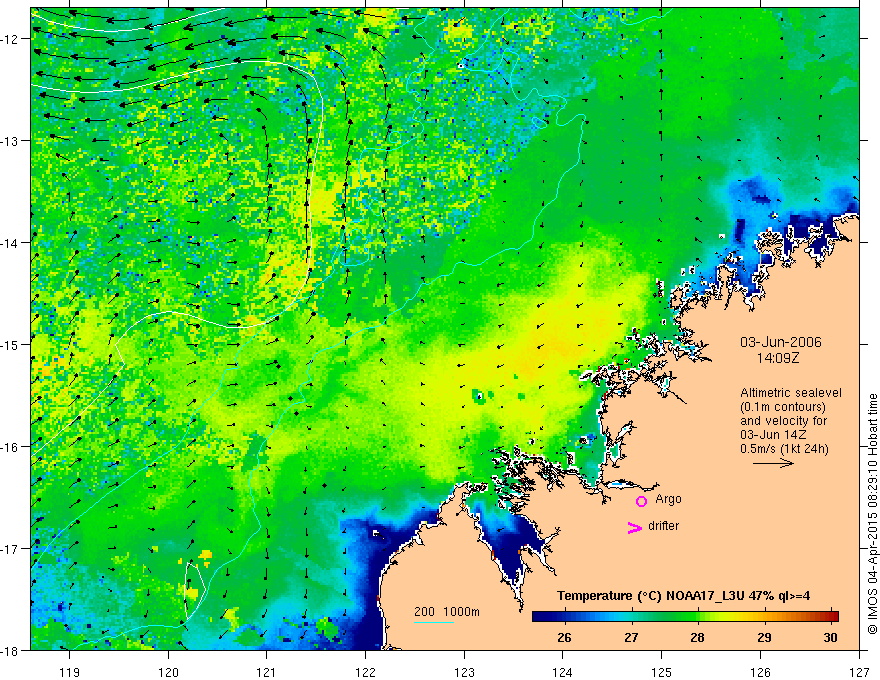The height and width of the screenshot is (680, 880).
Task: Click the longitude axis label '121'
Action: (267, 673)
